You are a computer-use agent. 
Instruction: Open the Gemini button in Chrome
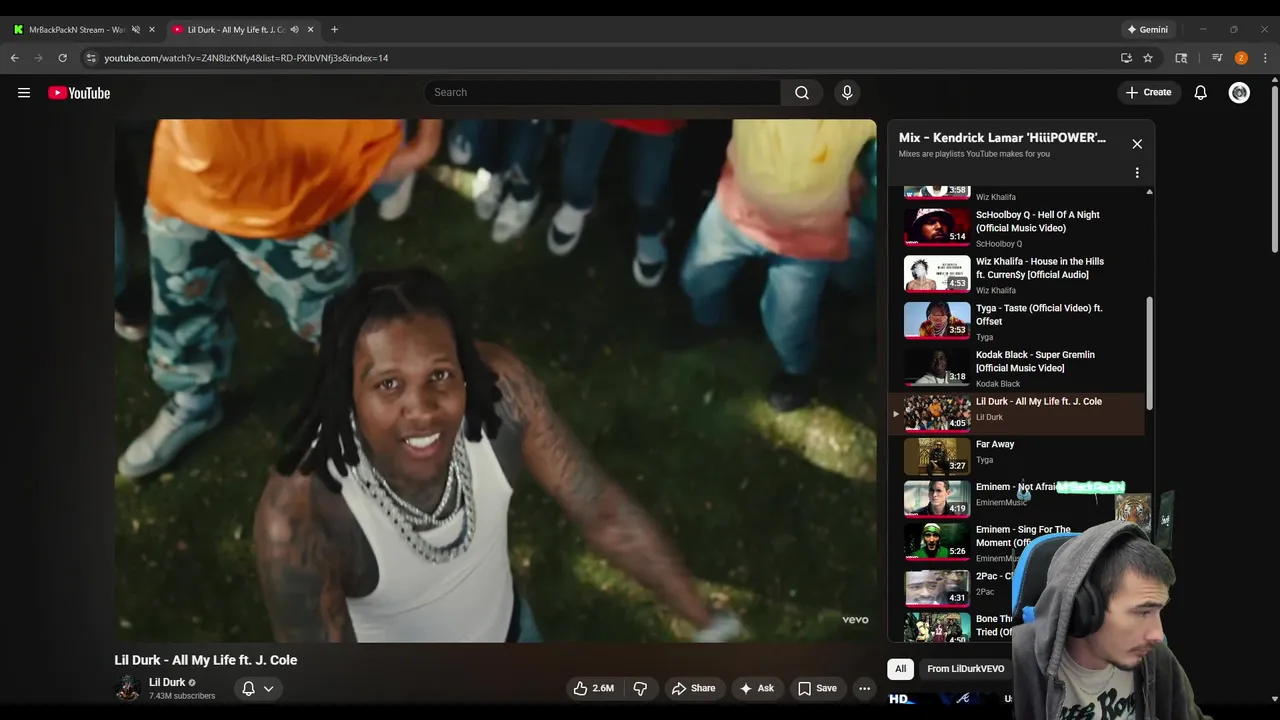coord(1147,30)
